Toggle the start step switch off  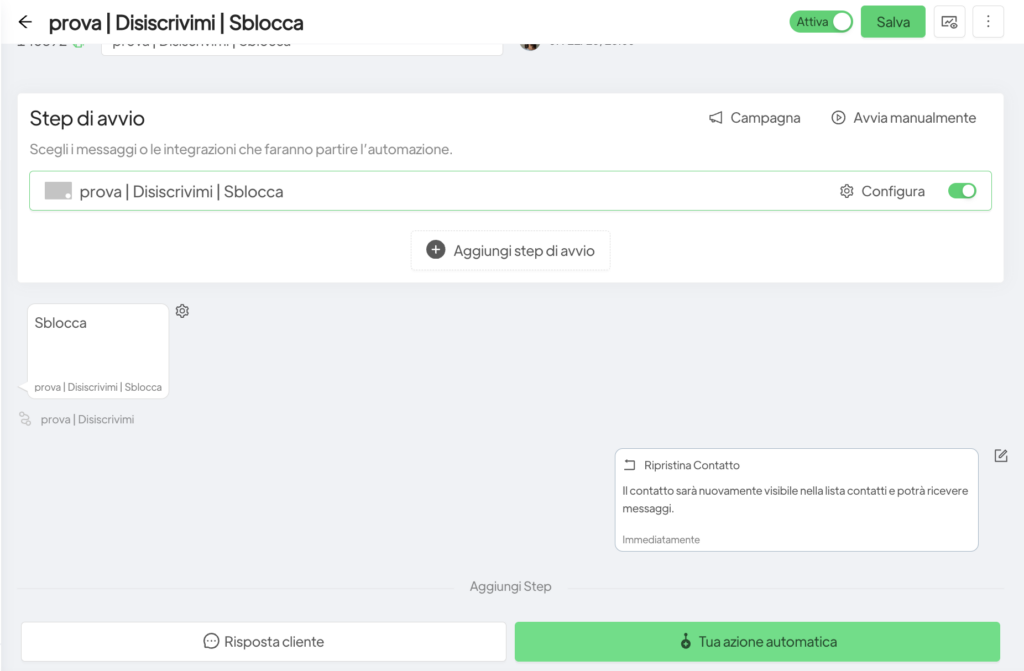(962, 191)
